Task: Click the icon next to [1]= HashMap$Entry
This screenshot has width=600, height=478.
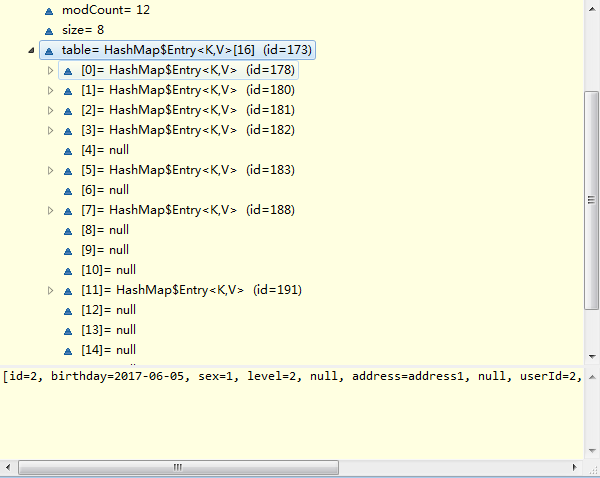Action: 68,91
